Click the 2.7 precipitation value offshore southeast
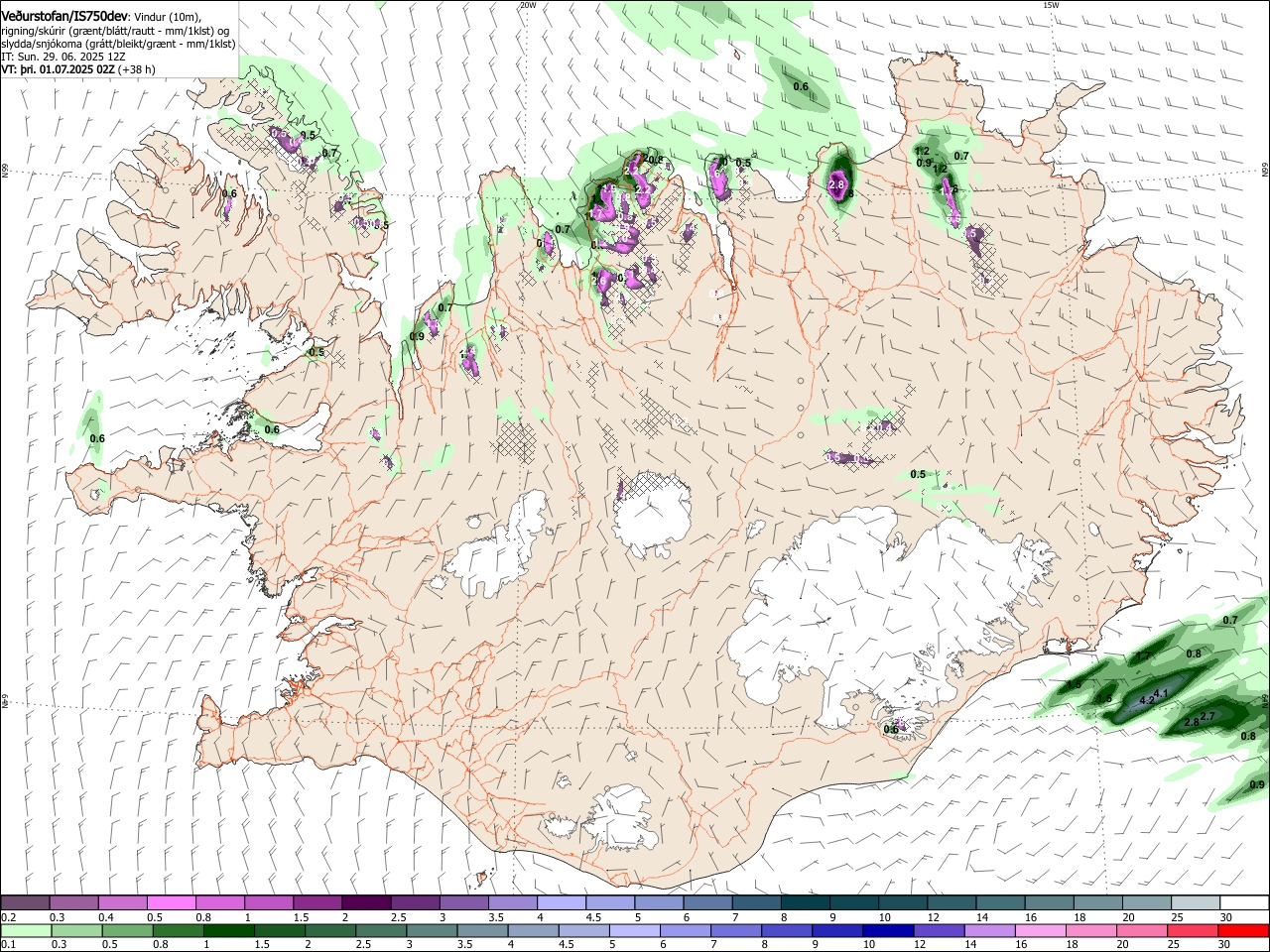 pos(1207,716)
